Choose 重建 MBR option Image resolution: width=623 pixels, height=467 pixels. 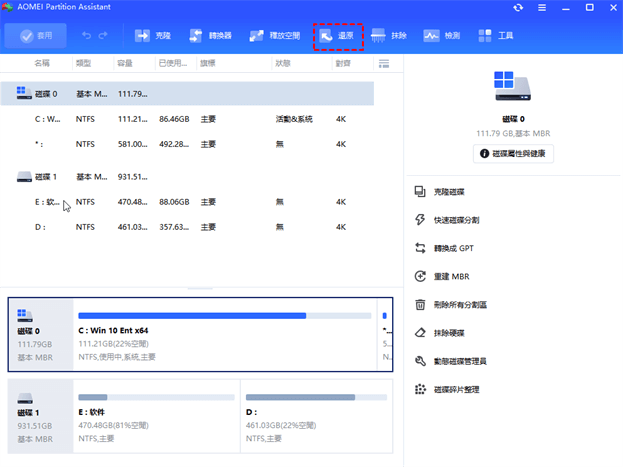pos(442,277)
